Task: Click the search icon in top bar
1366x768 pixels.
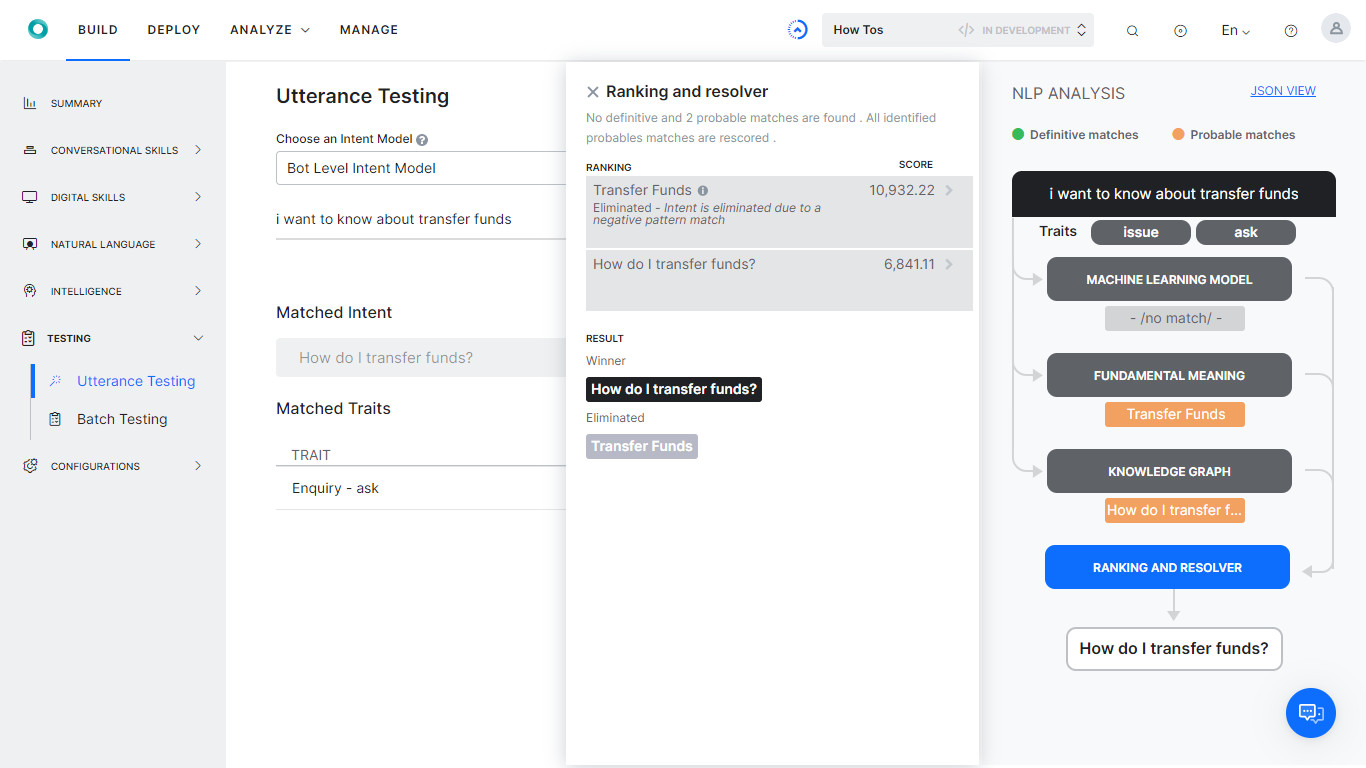Action: (x=1132, y=30)
